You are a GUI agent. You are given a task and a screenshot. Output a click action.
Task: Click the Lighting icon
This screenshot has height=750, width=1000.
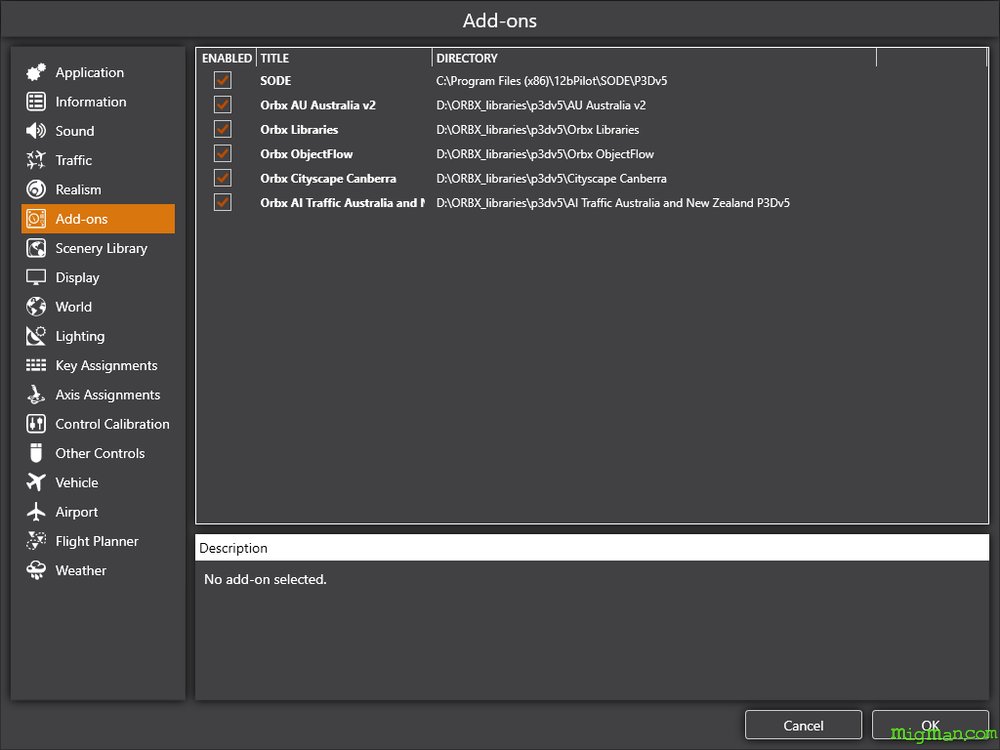36,336
